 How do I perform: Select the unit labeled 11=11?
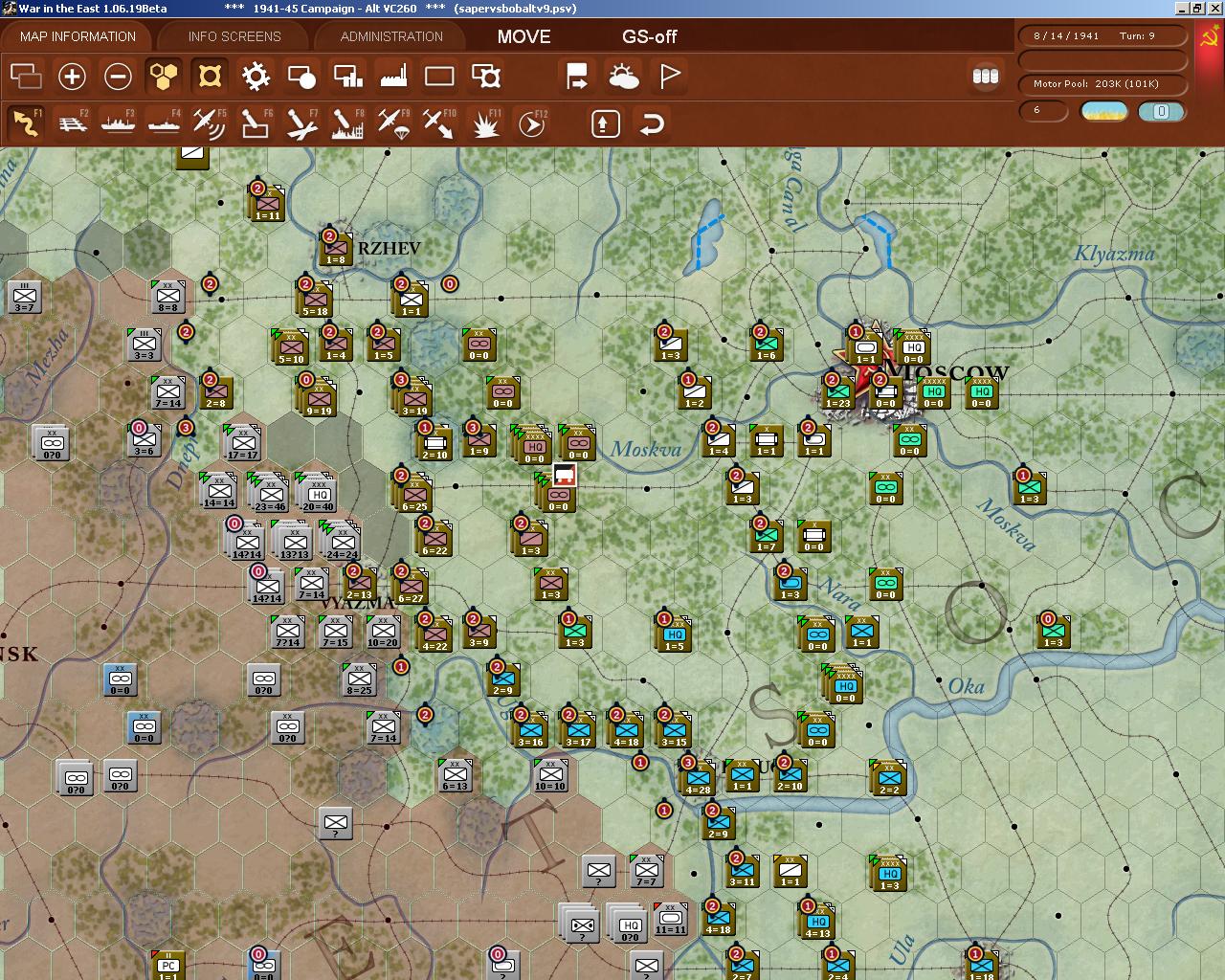click(670, 919)
